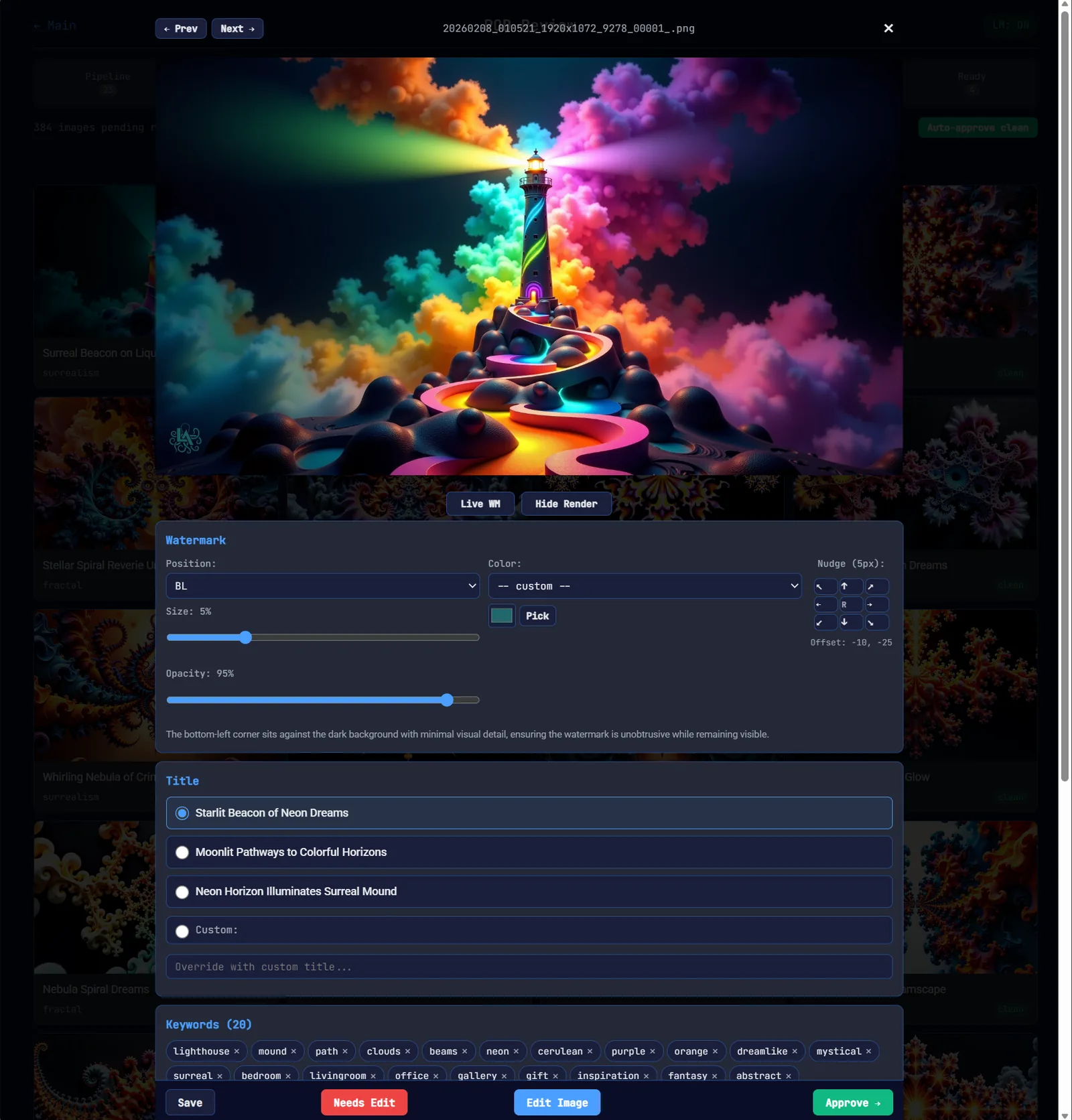Viewport: 1072px width, 1120px height.
Task: Remove the 'neon' keyword
Action: 516,1052
